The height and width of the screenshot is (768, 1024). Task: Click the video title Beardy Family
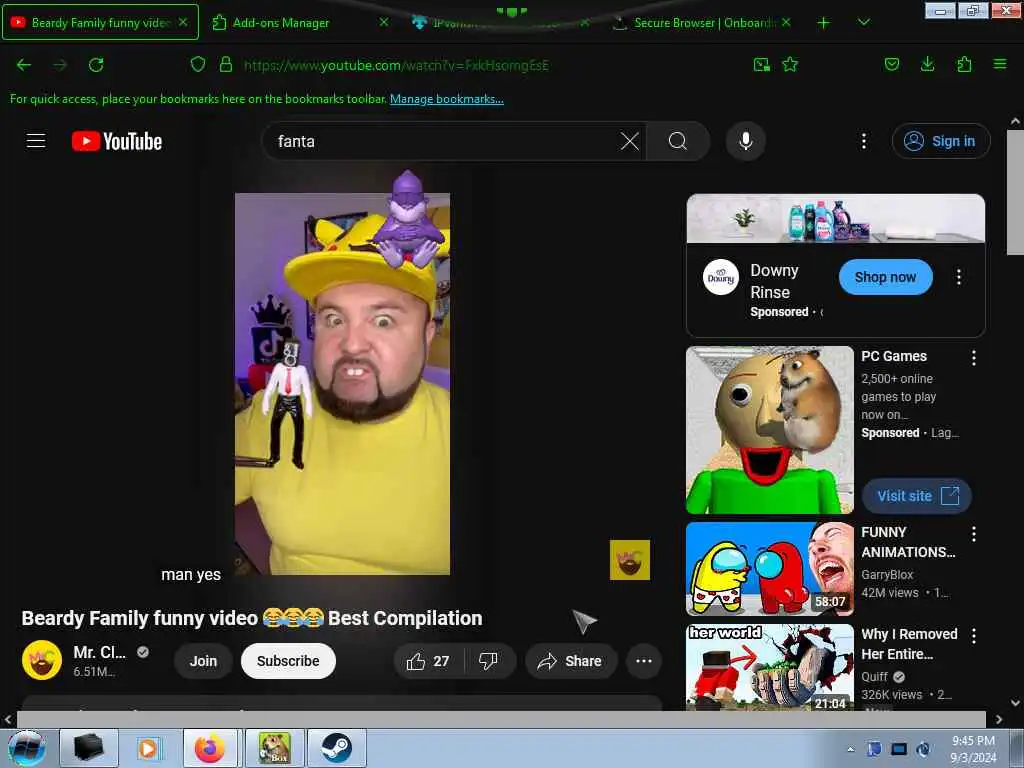click(x=252, y=618)
